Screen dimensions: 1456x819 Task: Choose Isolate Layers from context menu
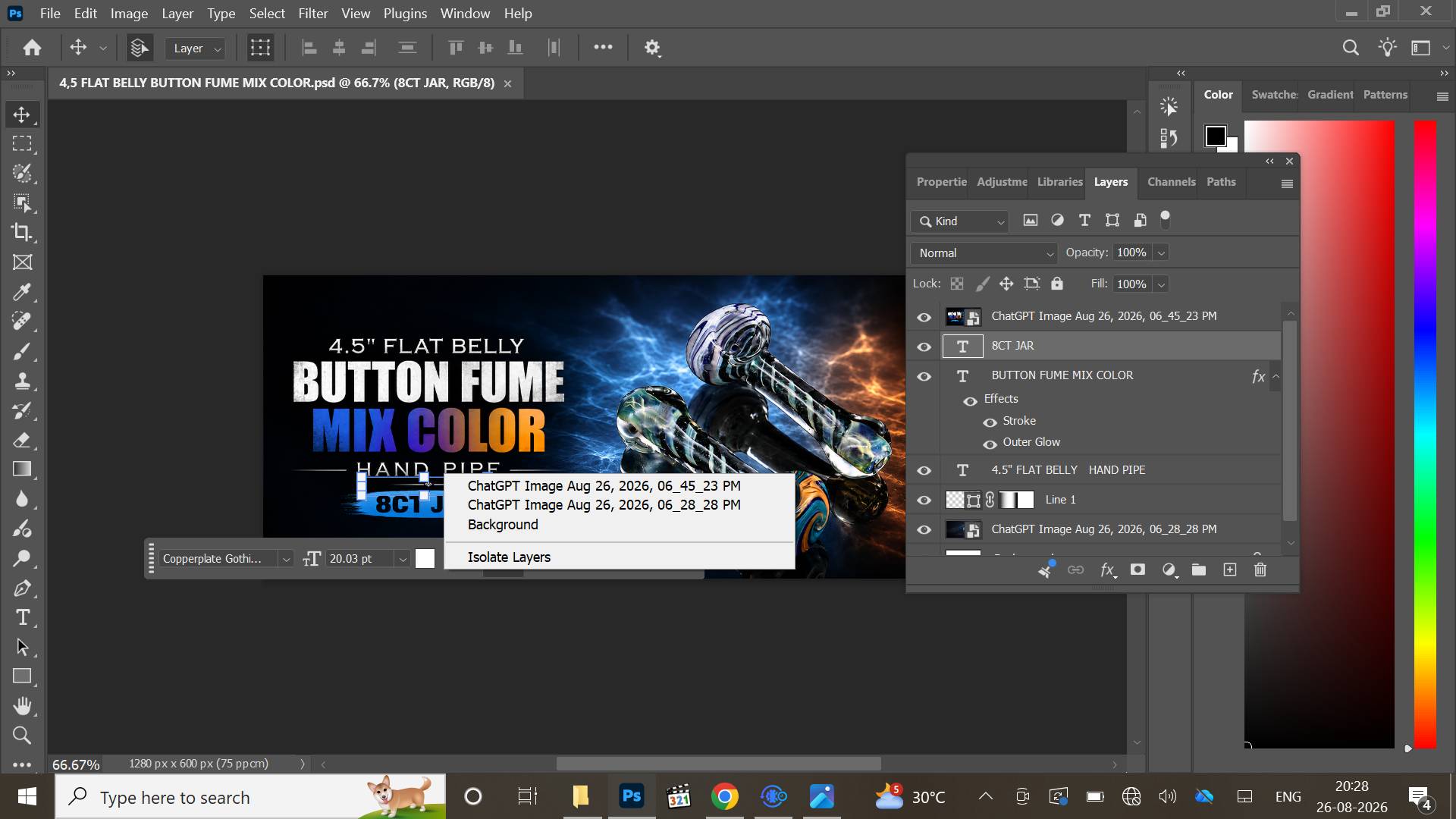coord(509,557)
